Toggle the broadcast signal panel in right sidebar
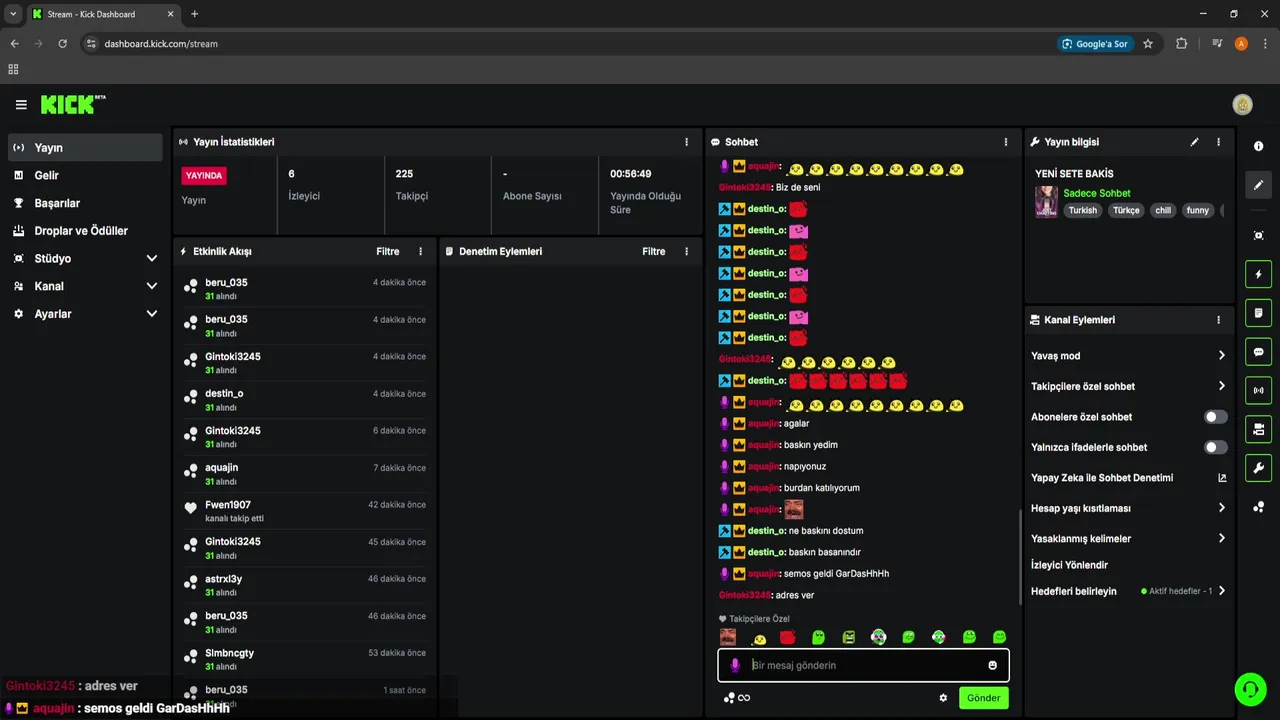 click(1258, 390)
